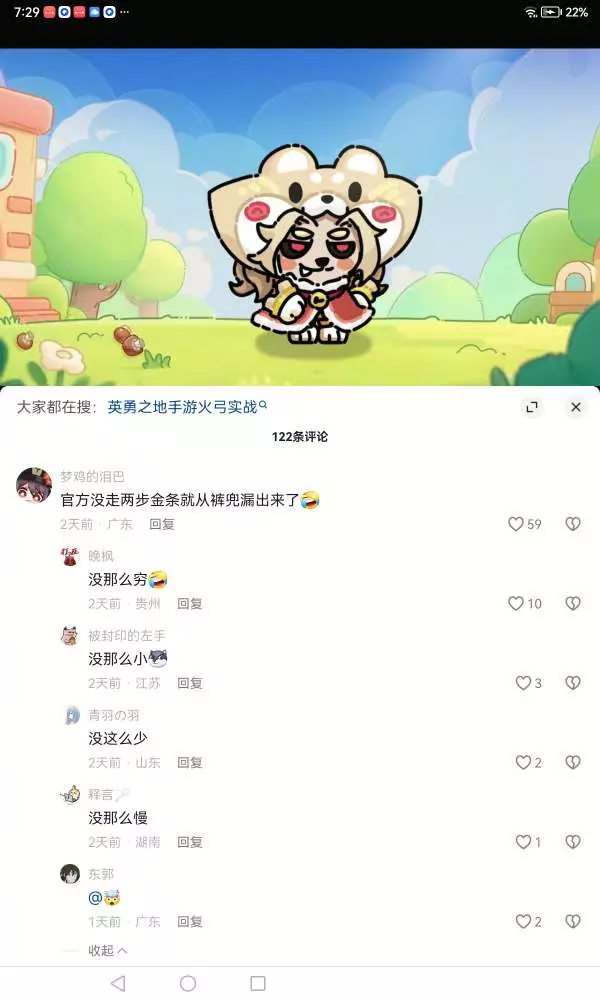Reply to 被封印的左手's comment

tap(189, 683)
